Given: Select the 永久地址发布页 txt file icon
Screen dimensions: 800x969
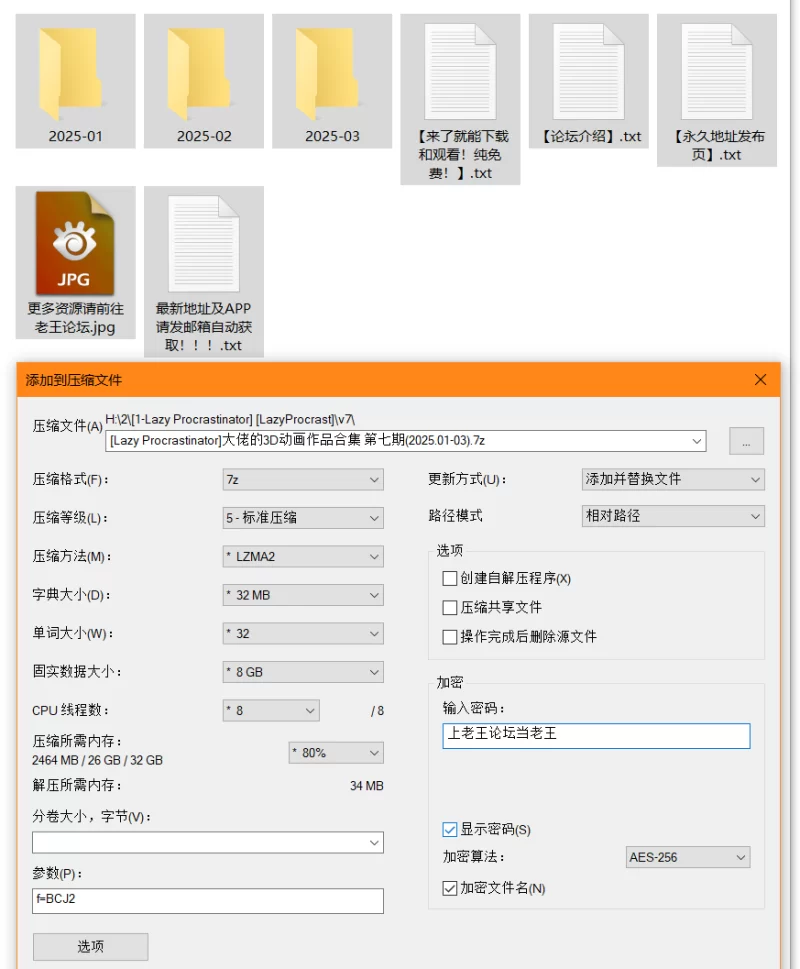Looking at the screenshot, I should click(717, 72).
